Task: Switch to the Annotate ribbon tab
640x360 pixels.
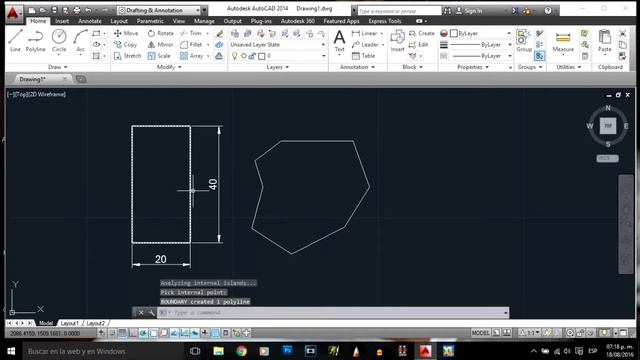Action: [x=89, y=21]
